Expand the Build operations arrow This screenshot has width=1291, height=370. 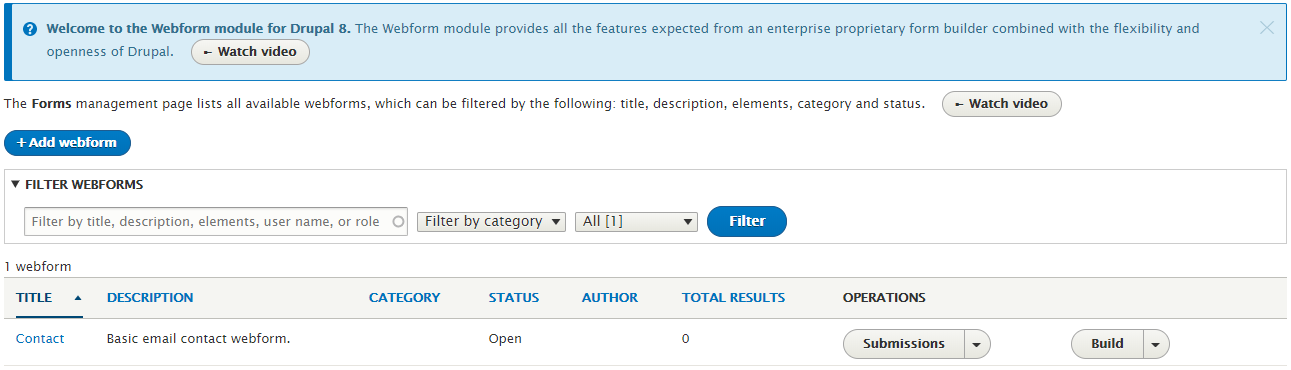point(1156,344)
